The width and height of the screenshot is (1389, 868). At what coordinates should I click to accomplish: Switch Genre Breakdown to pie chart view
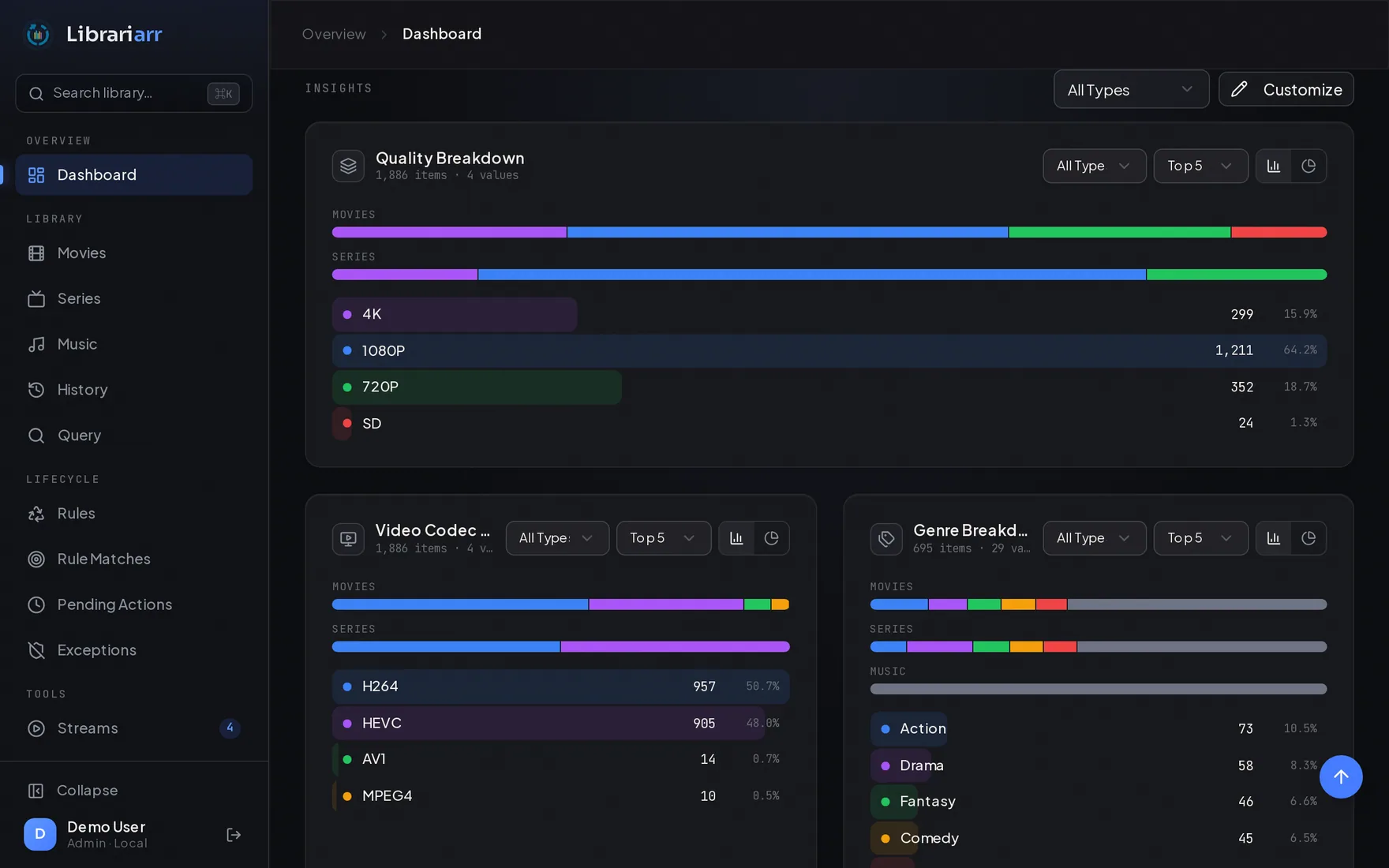(x=1309, y=538)
